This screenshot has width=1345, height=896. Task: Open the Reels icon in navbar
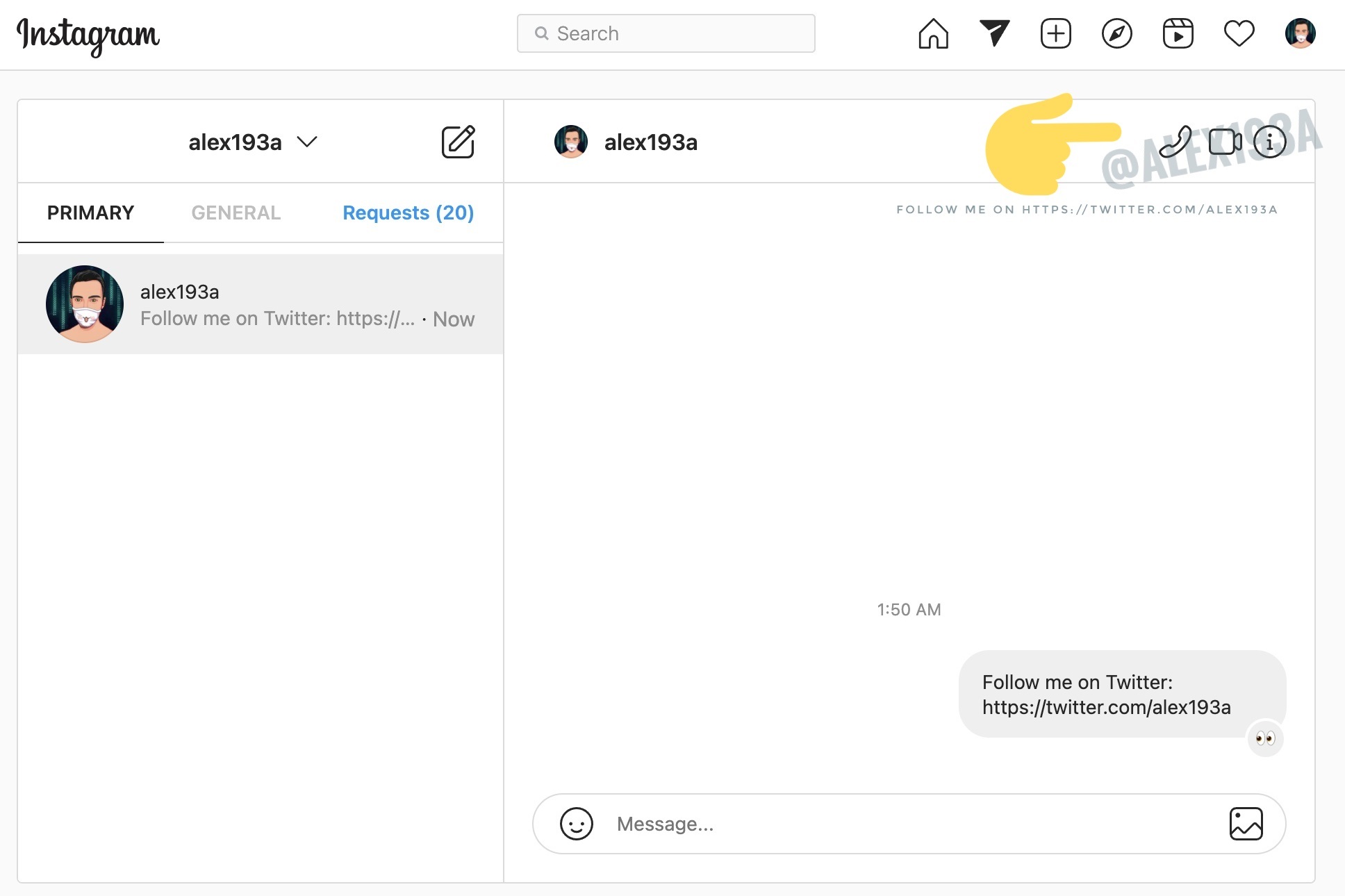coord(1178,33)
